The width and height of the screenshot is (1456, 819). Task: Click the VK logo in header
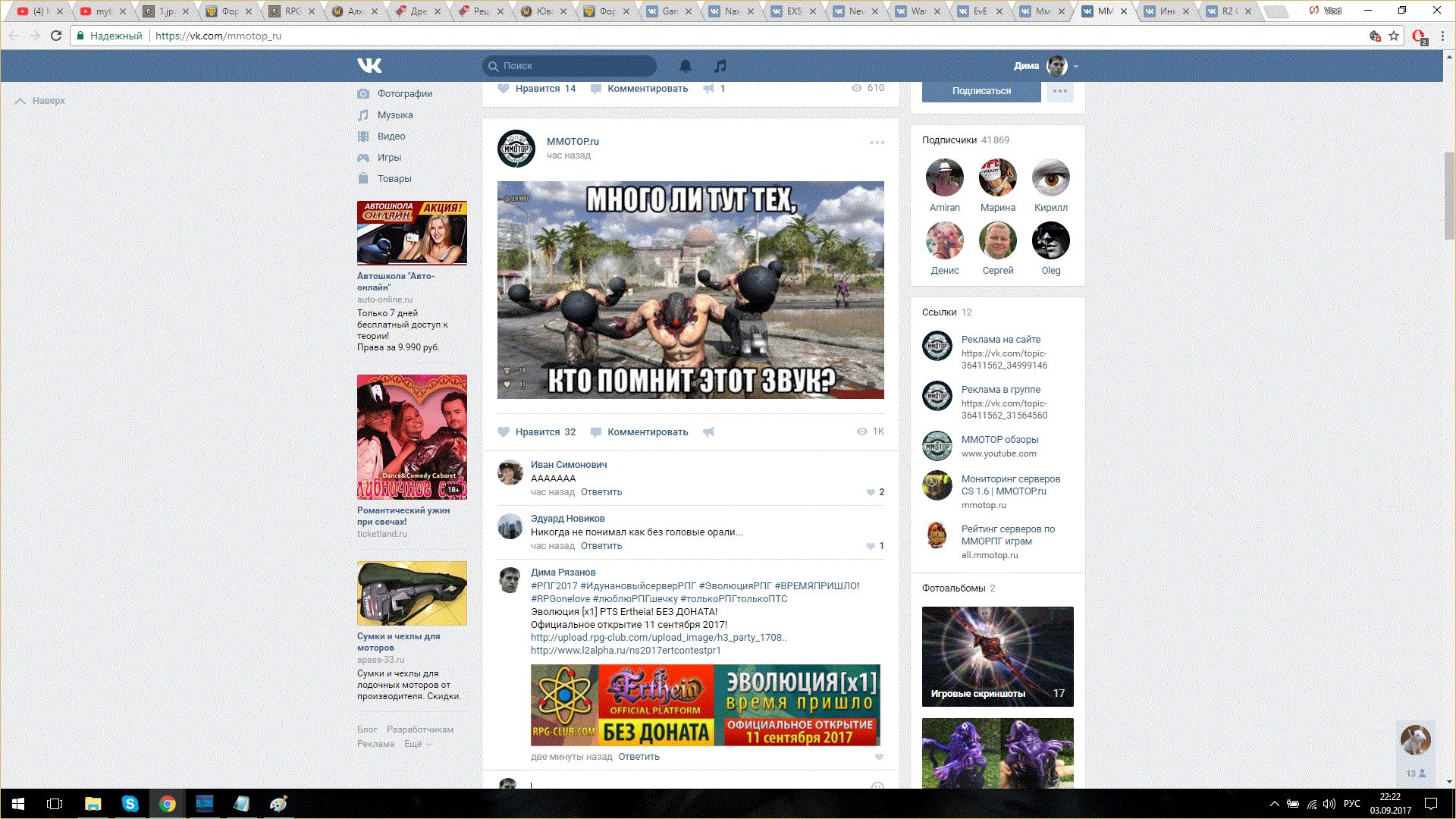(369, 66)
